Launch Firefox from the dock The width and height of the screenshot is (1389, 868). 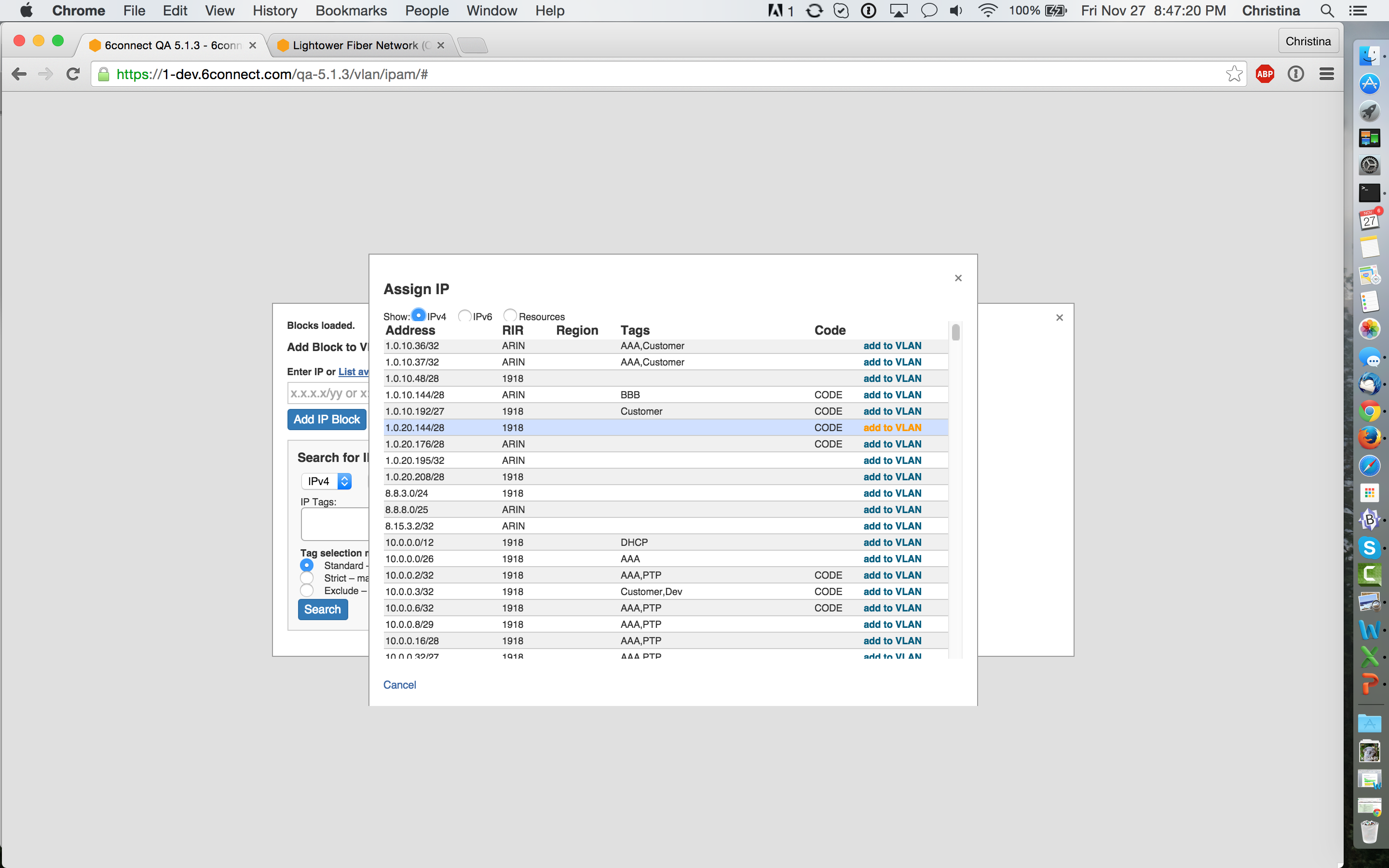tap(1370, 437)
